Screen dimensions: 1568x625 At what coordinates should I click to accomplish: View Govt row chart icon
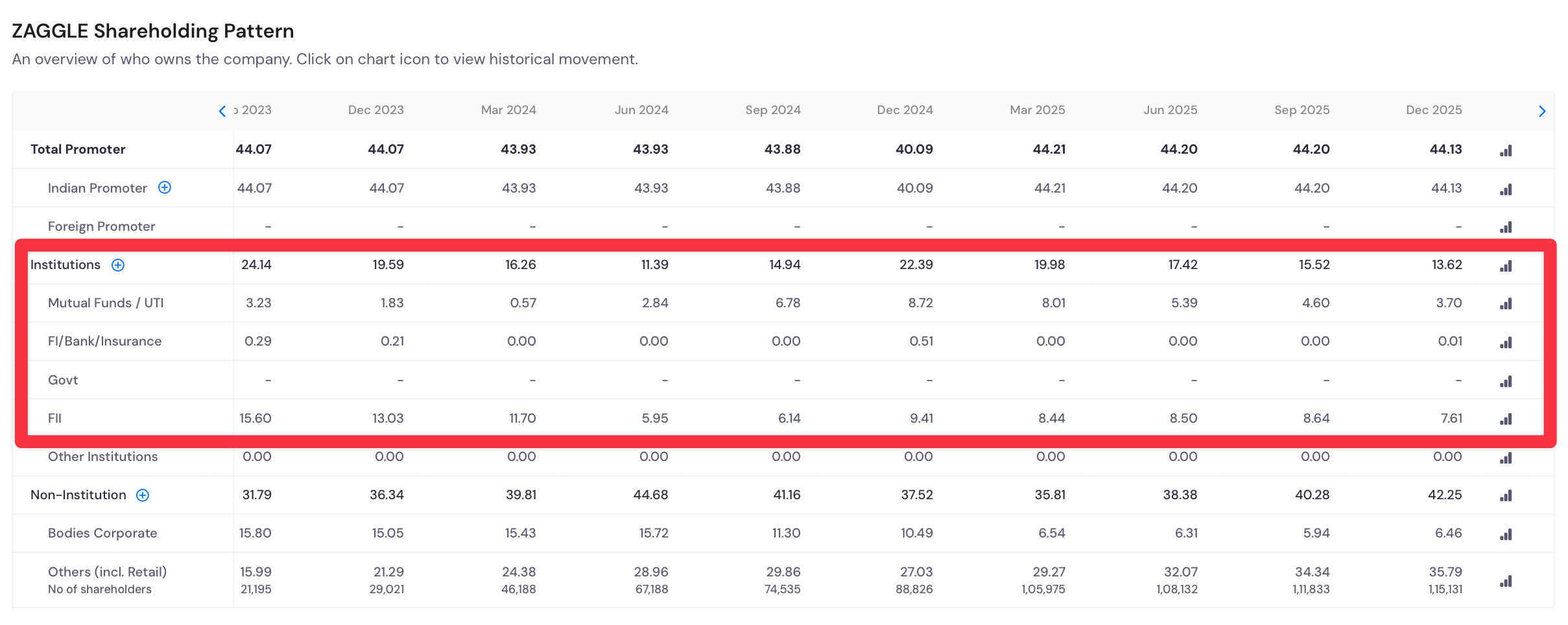click(1506, 381)
